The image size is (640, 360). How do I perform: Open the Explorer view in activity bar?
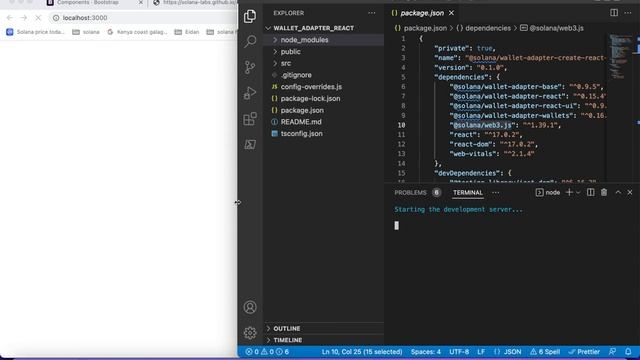[x=250, y=16]
